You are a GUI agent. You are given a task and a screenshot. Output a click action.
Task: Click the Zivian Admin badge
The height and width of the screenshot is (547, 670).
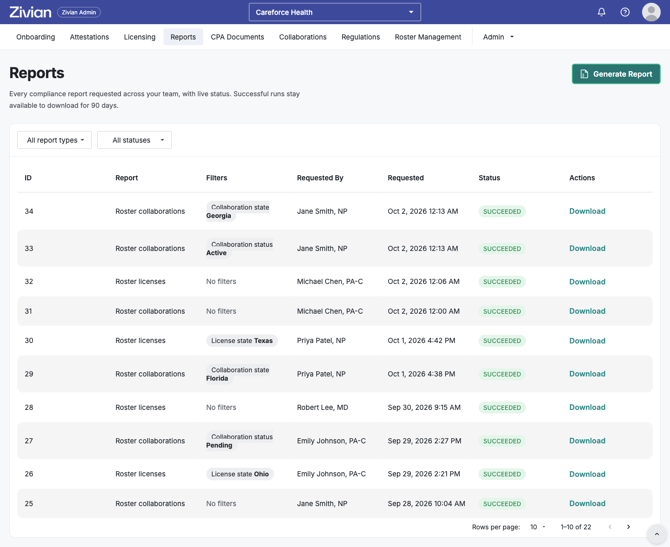pyautogui.click(x=79, y=12)
